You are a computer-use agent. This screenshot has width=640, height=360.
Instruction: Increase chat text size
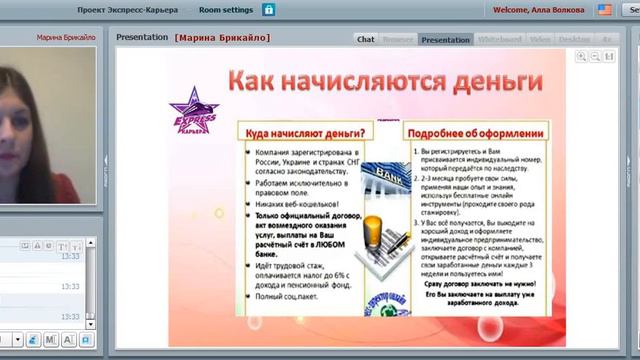point(62,247)
